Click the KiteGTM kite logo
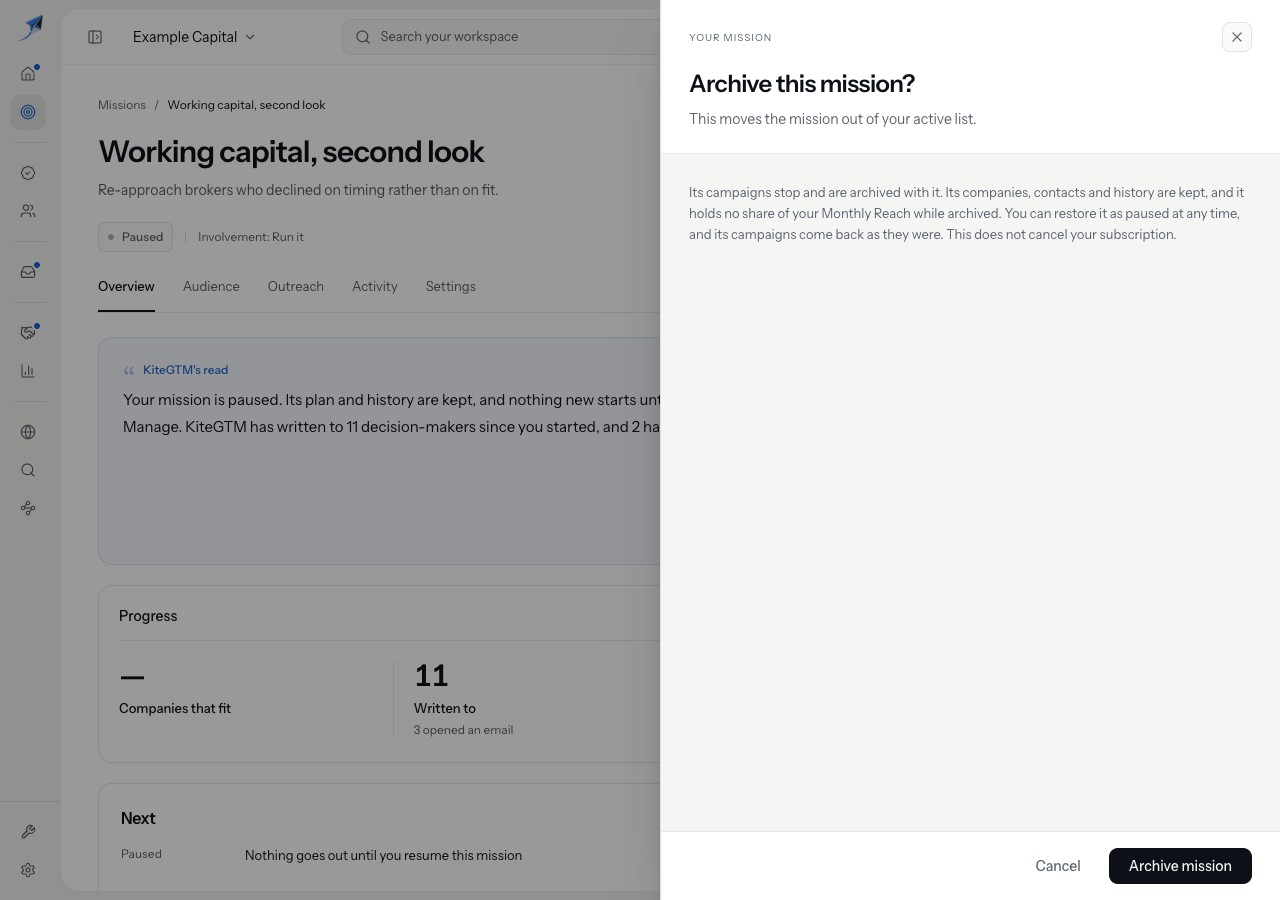 [30, 27]
